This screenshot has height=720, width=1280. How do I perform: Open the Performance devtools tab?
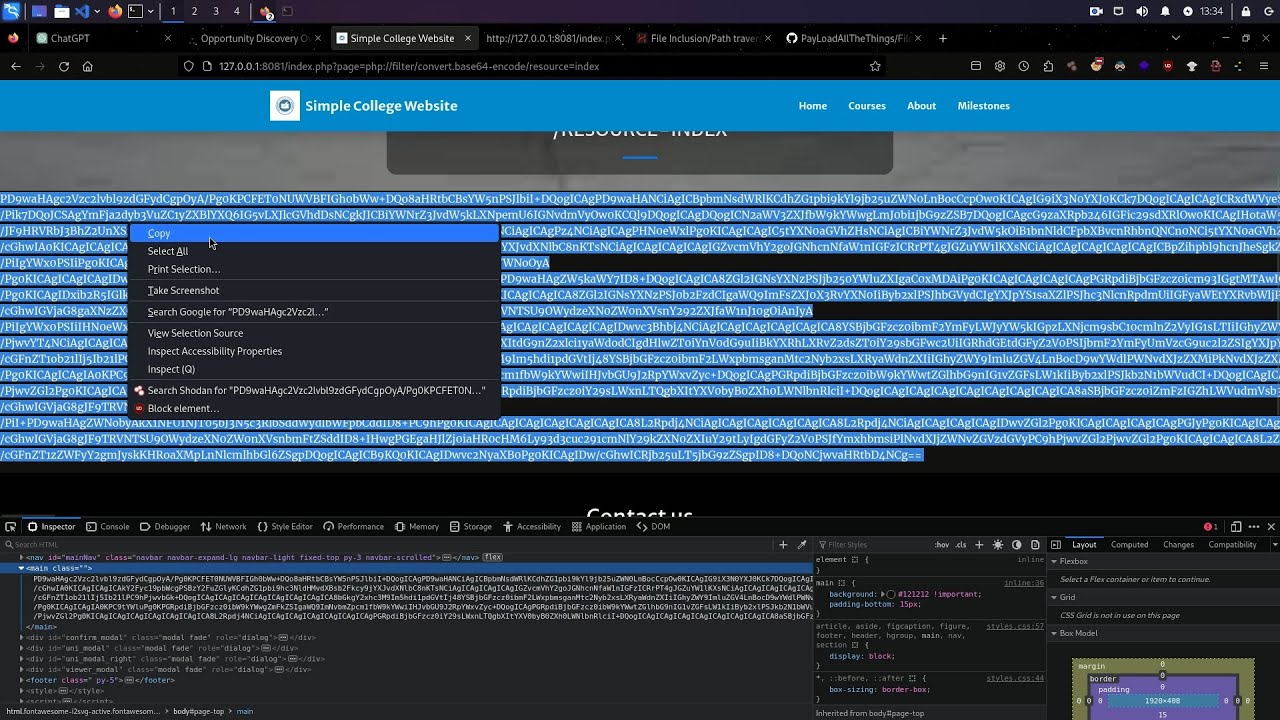coord(353,526)
